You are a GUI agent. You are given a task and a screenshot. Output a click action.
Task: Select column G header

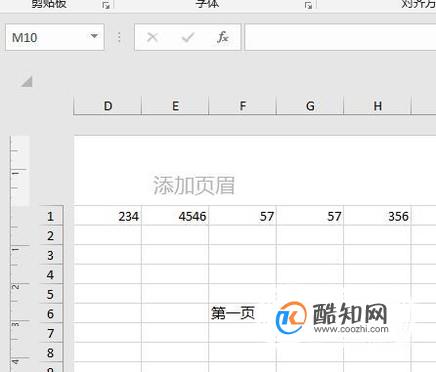(x=310, y=106)
